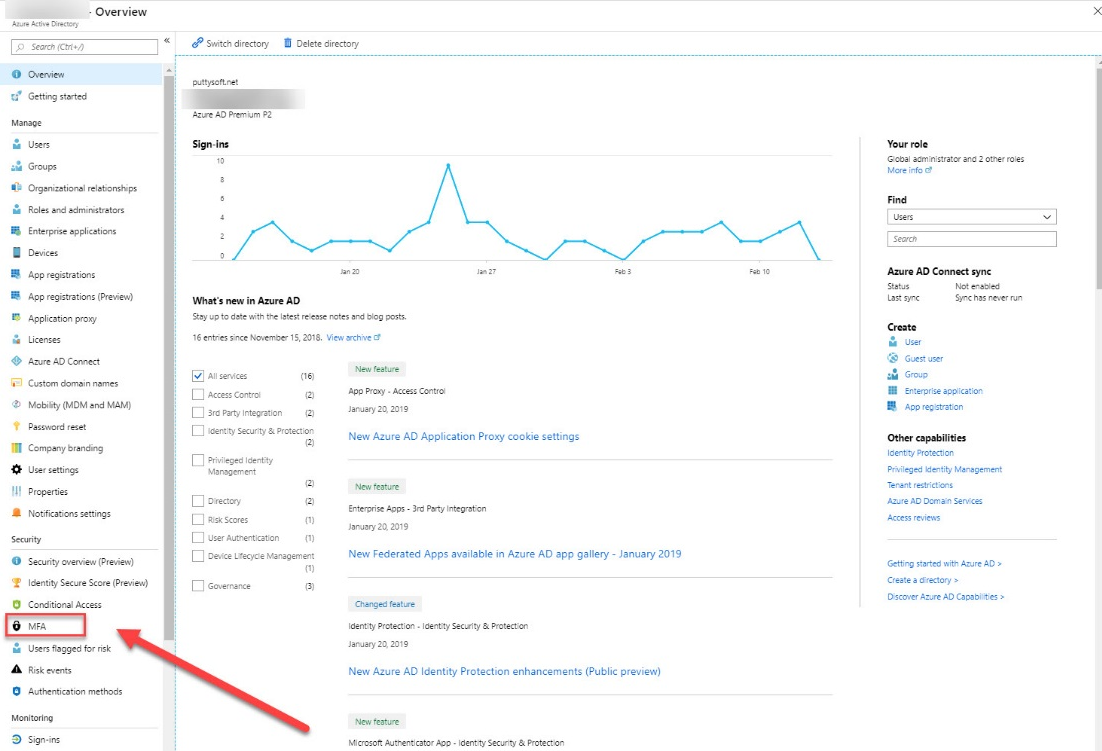Check the Risk Scores checkbox

point(198,520)
